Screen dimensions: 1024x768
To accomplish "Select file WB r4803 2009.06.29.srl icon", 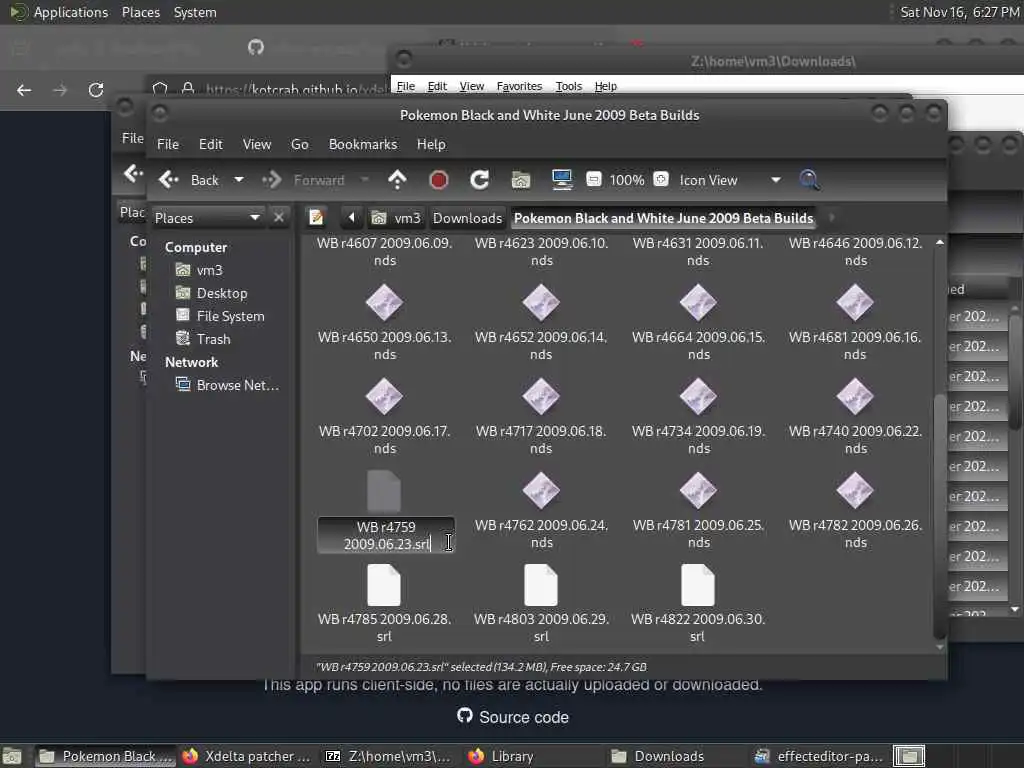I will click(x=541, y=585).
